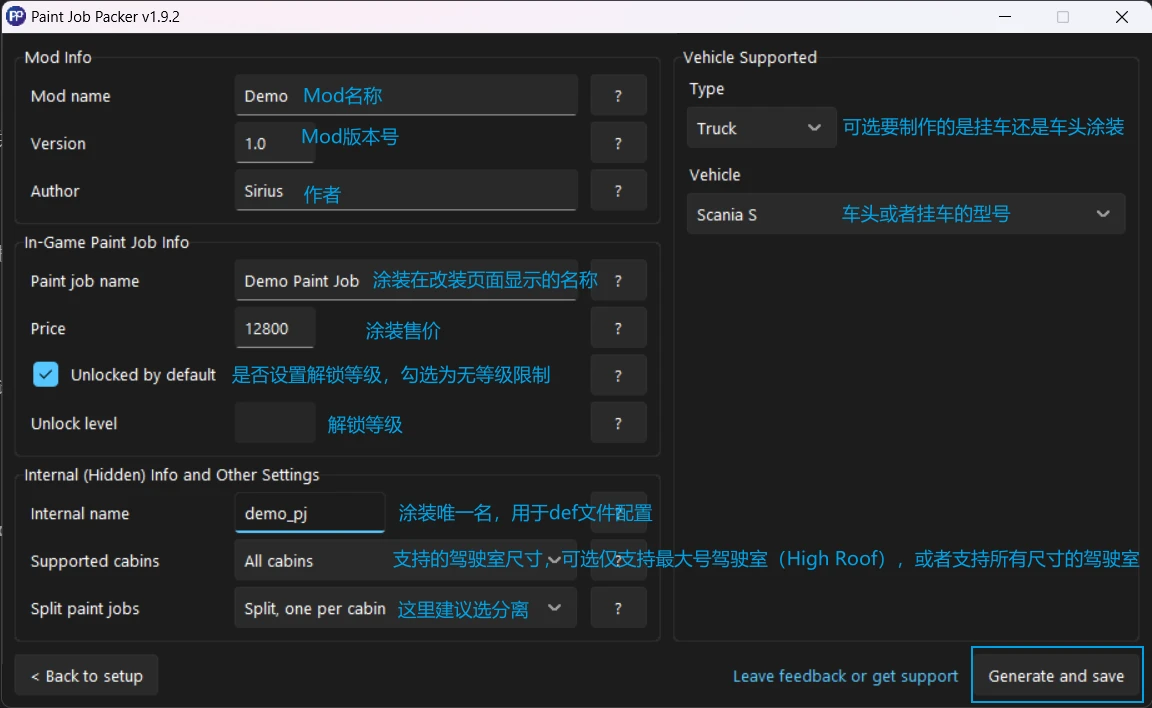Go back using Back to setup
The image size is (1152, 708).
coord(87,676)
